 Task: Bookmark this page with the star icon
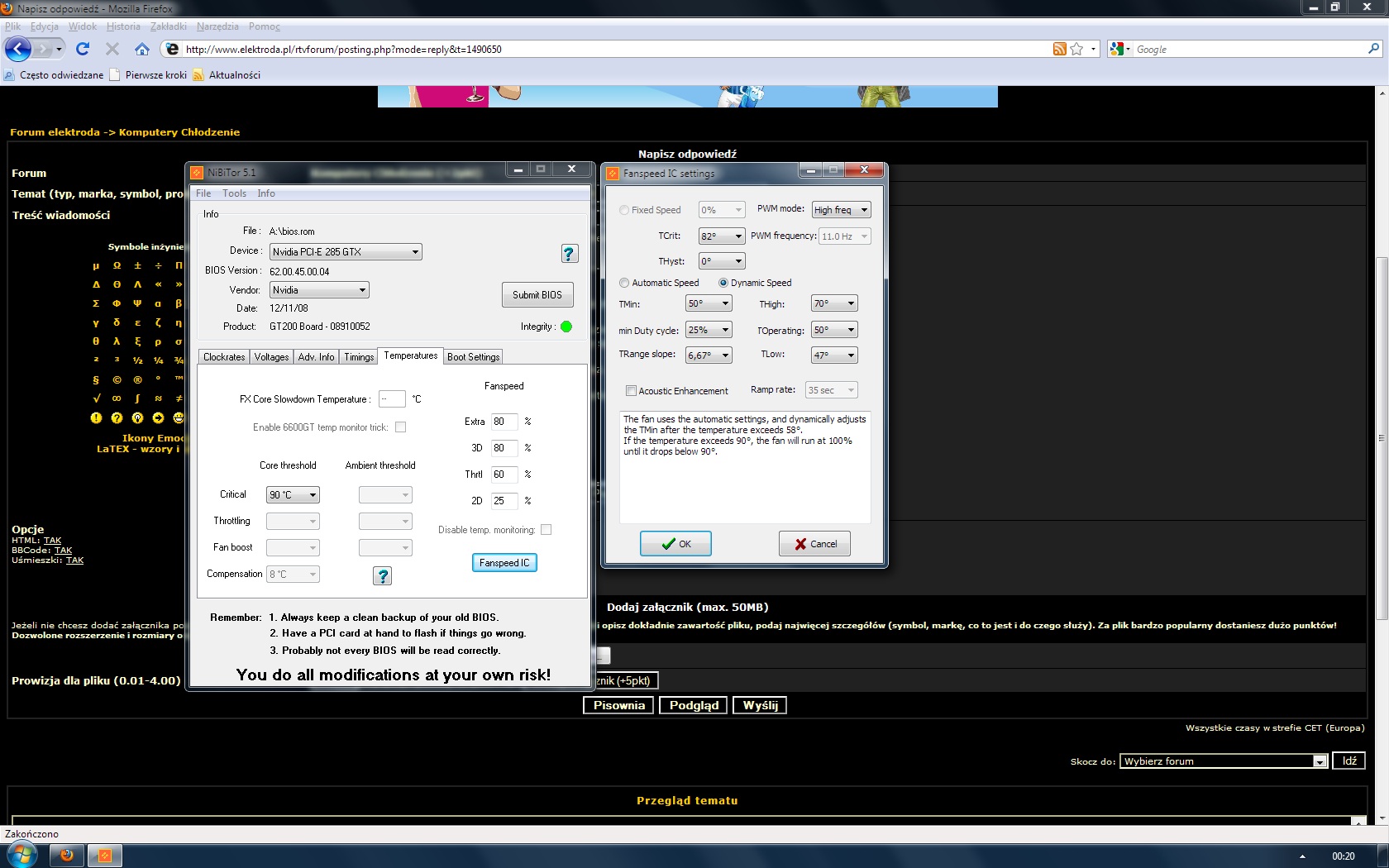pyautogui.click(x=1076, y=49)
